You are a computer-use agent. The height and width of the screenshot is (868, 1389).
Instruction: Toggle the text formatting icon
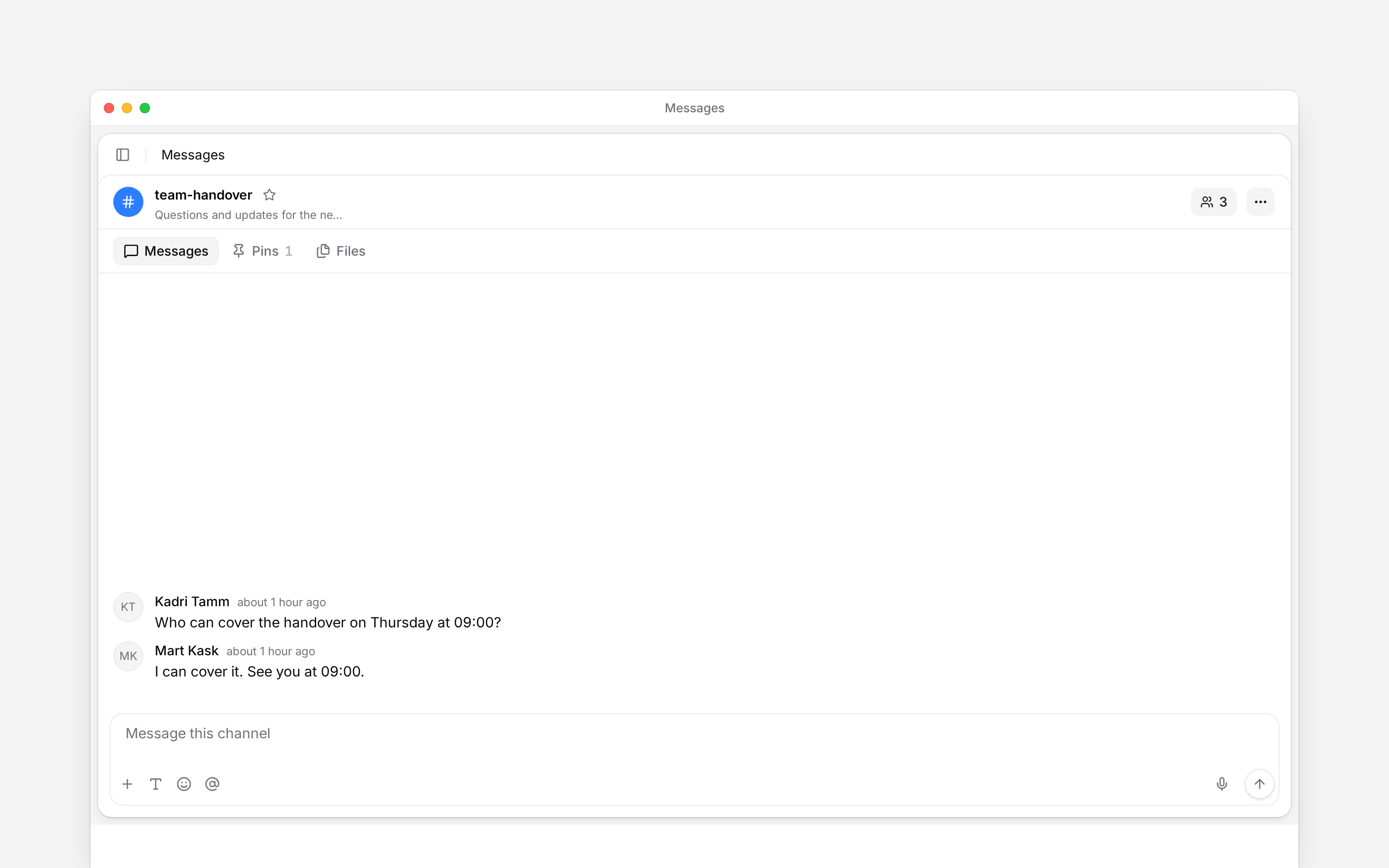point(156,784)
